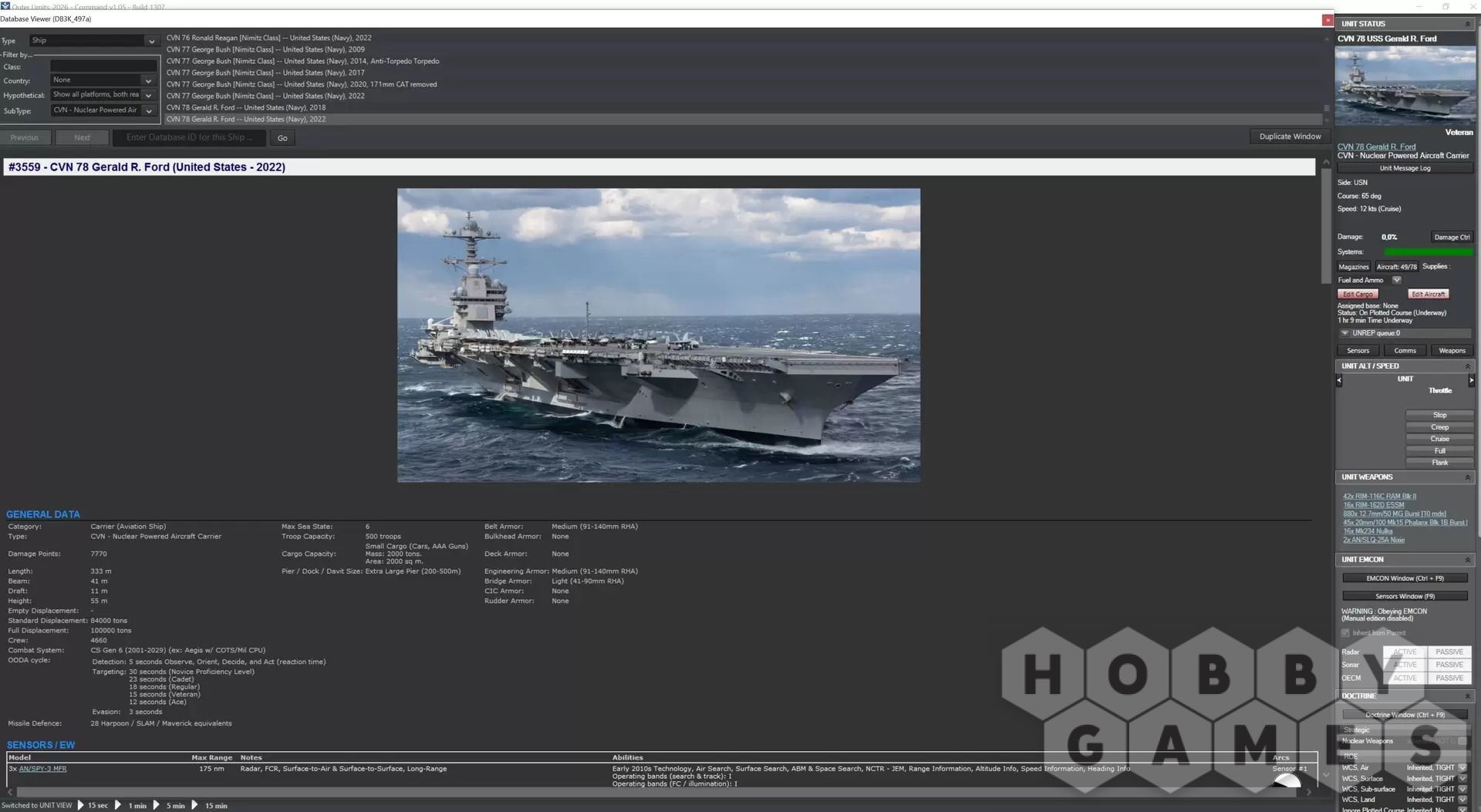Close the Database Viewer window
The height and width of the screenshot is (812, 1481).
pyautogui.click(x=1328, y=20)
